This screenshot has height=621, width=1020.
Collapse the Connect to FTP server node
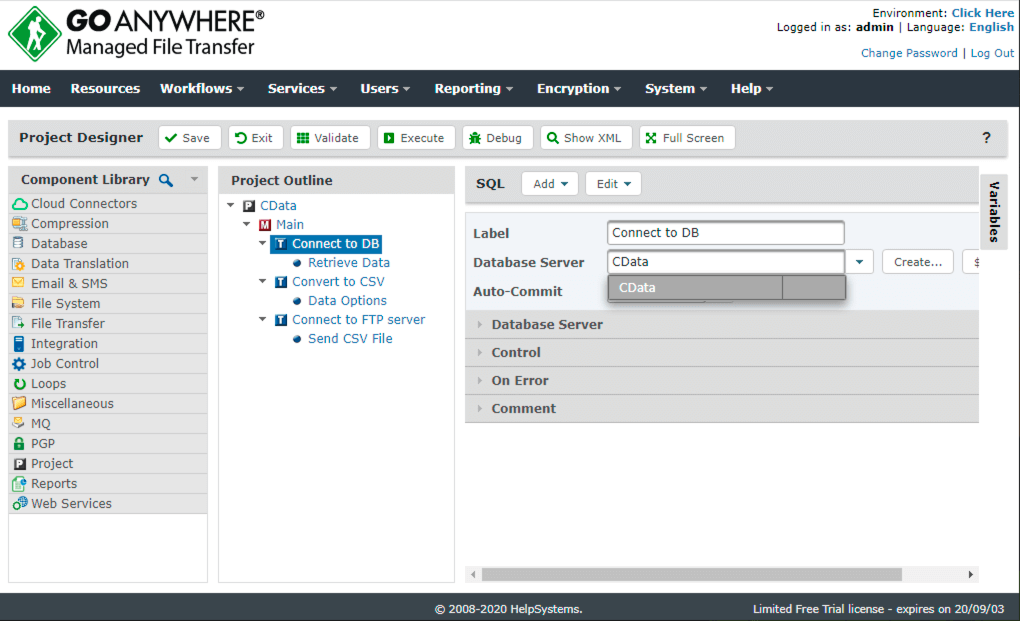point(263,319)
